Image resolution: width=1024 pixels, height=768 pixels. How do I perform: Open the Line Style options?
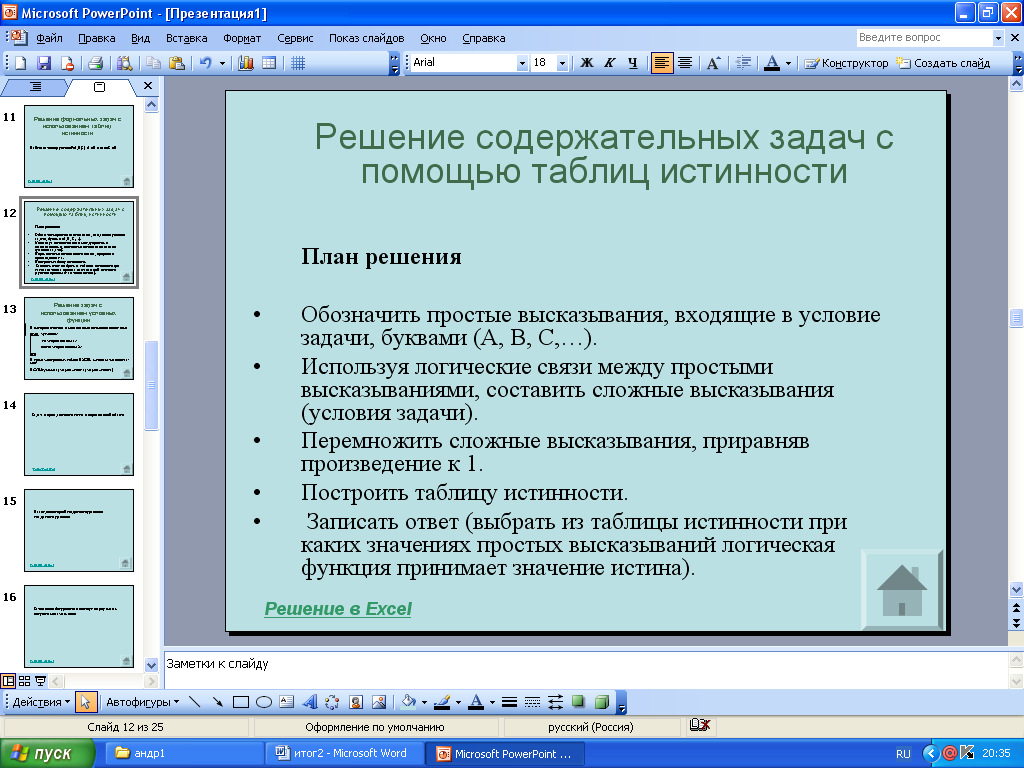click(509, 702)
